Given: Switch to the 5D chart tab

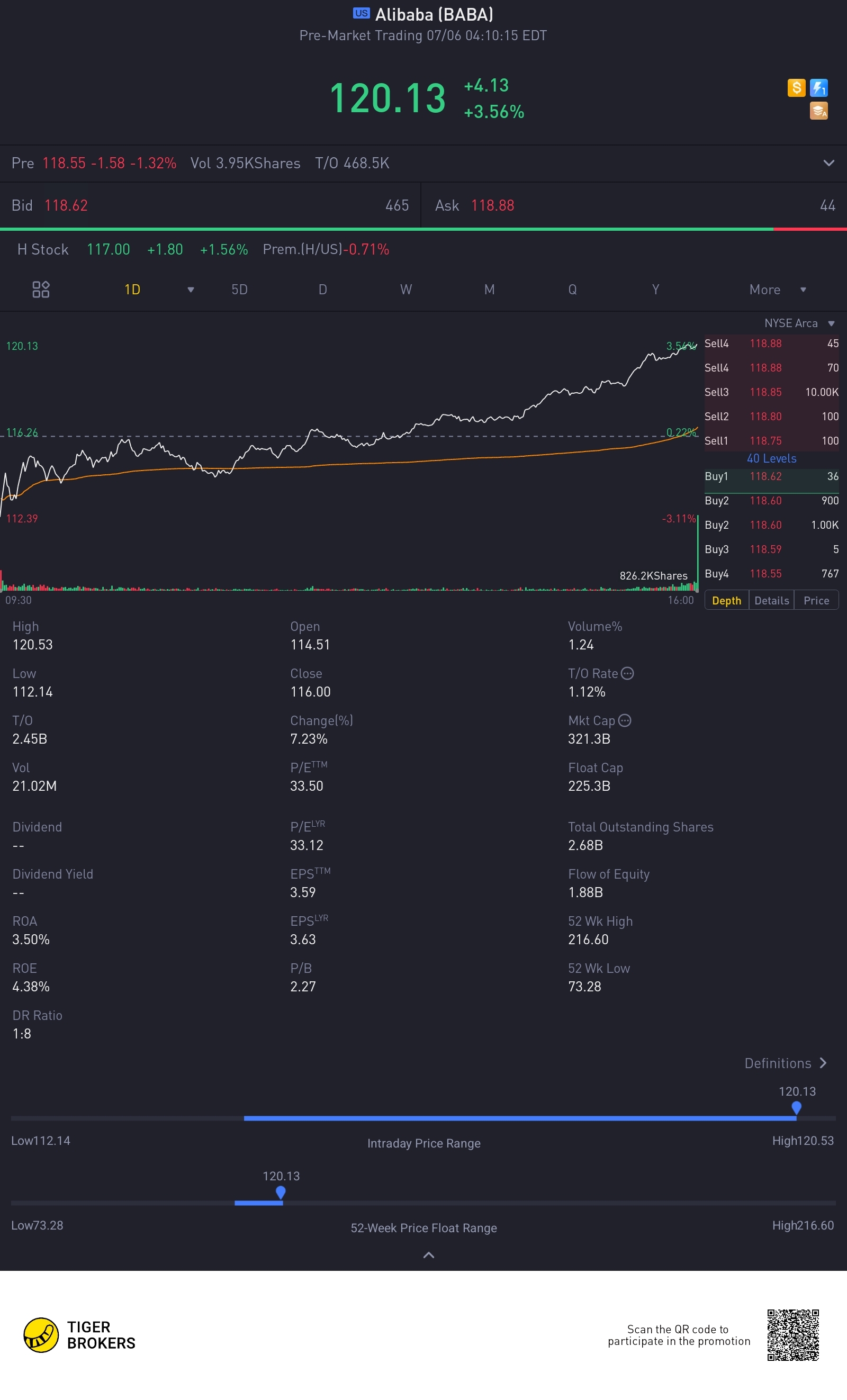Looking at the screenshot, I should coord(240,290).
